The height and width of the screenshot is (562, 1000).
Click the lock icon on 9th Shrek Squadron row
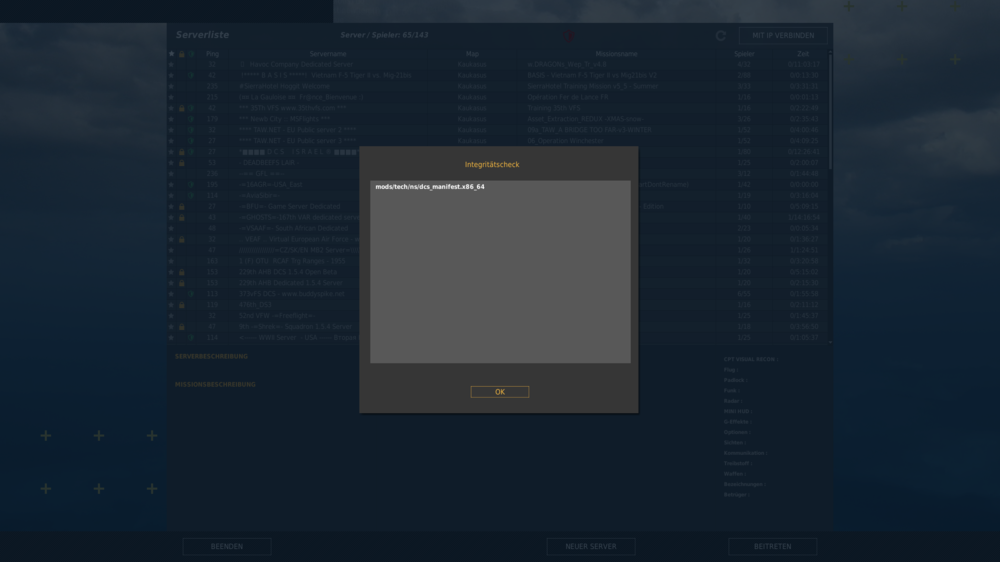tap(182, 327)
